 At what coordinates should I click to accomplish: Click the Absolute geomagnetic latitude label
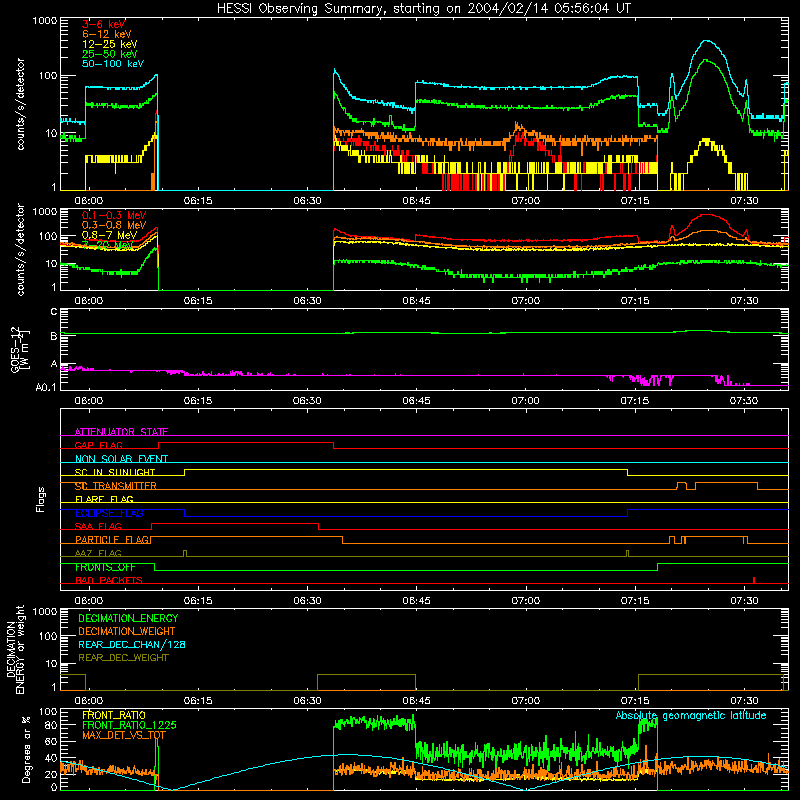(x=691, y=715)
